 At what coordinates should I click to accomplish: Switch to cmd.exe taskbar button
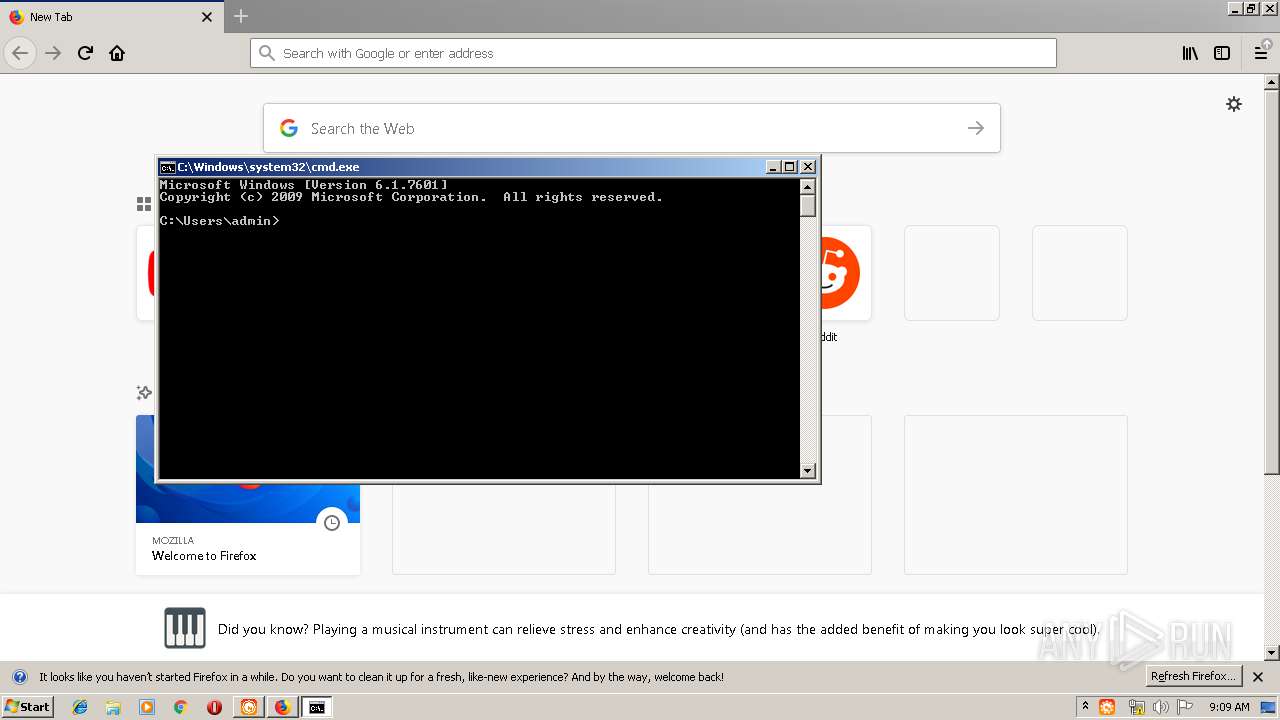click(316, 707)
